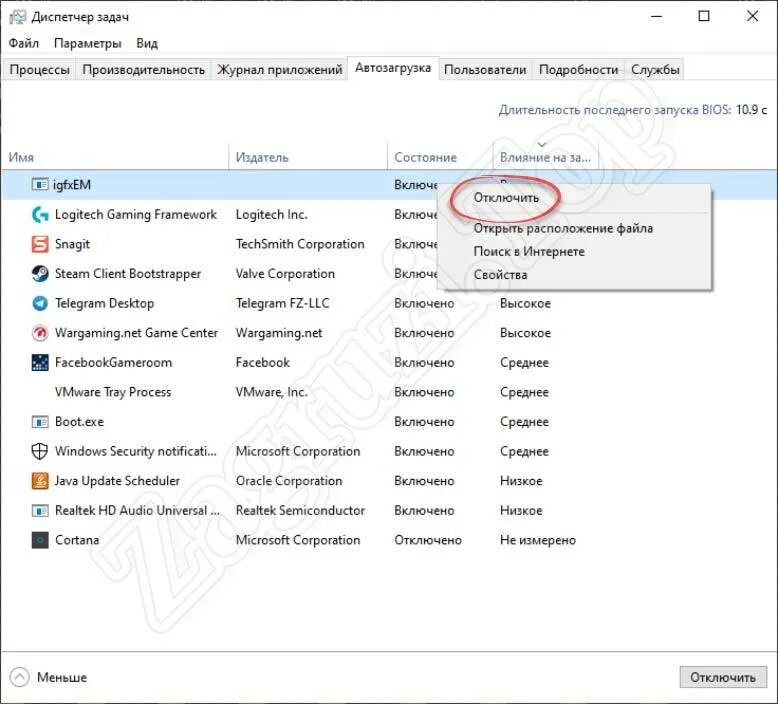Switch to the Подробности tab

point(579,69)
